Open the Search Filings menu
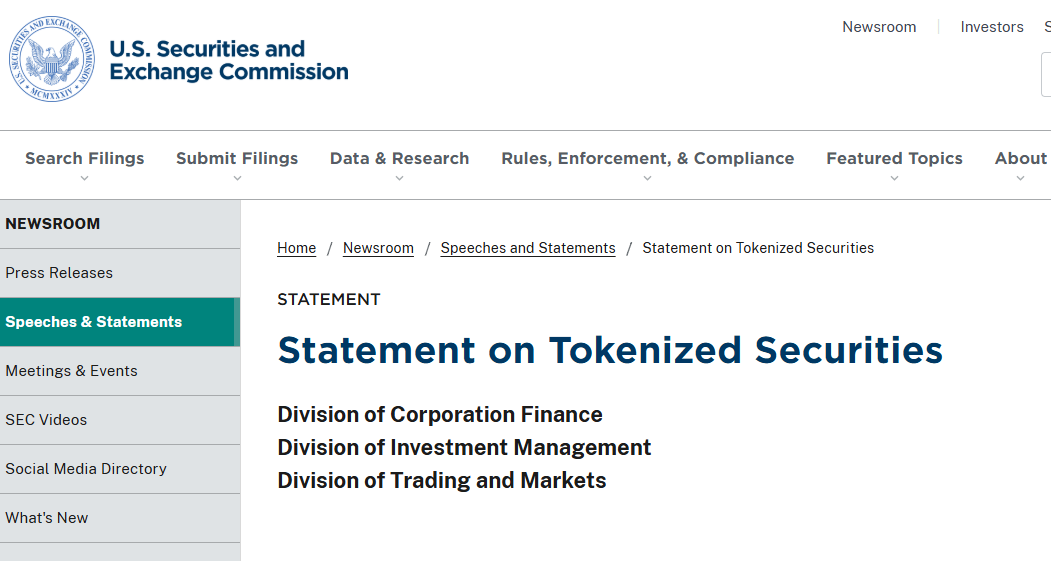1051x561 pixels. pos(85,158)
